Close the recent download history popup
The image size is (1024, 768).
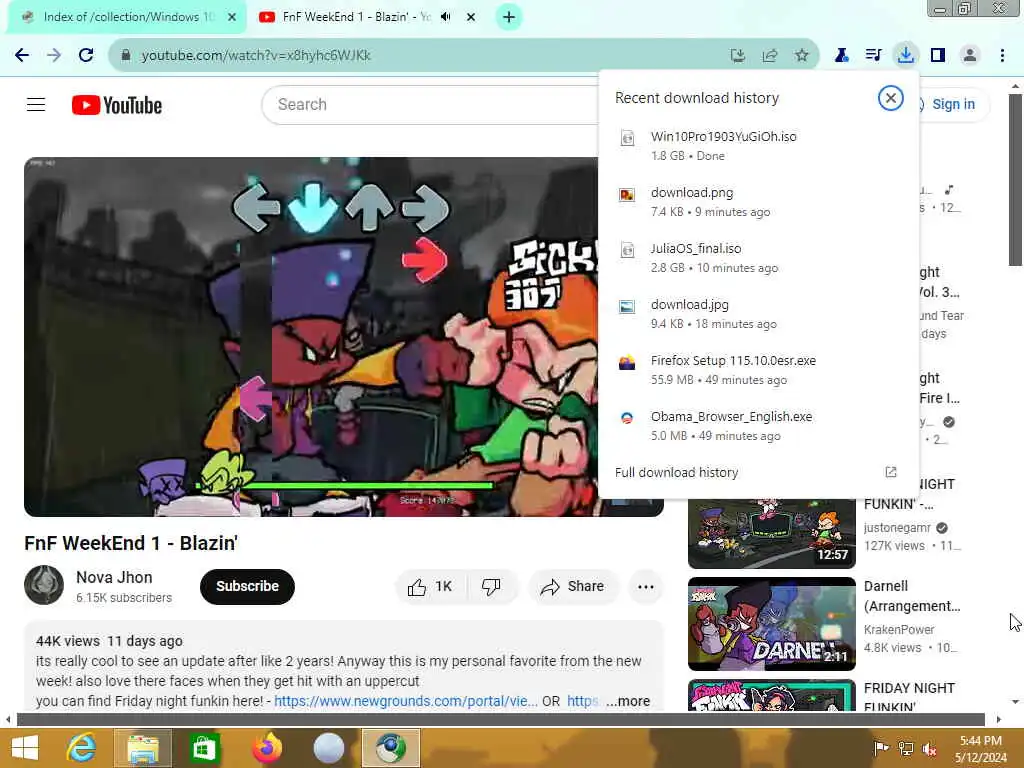890,99
